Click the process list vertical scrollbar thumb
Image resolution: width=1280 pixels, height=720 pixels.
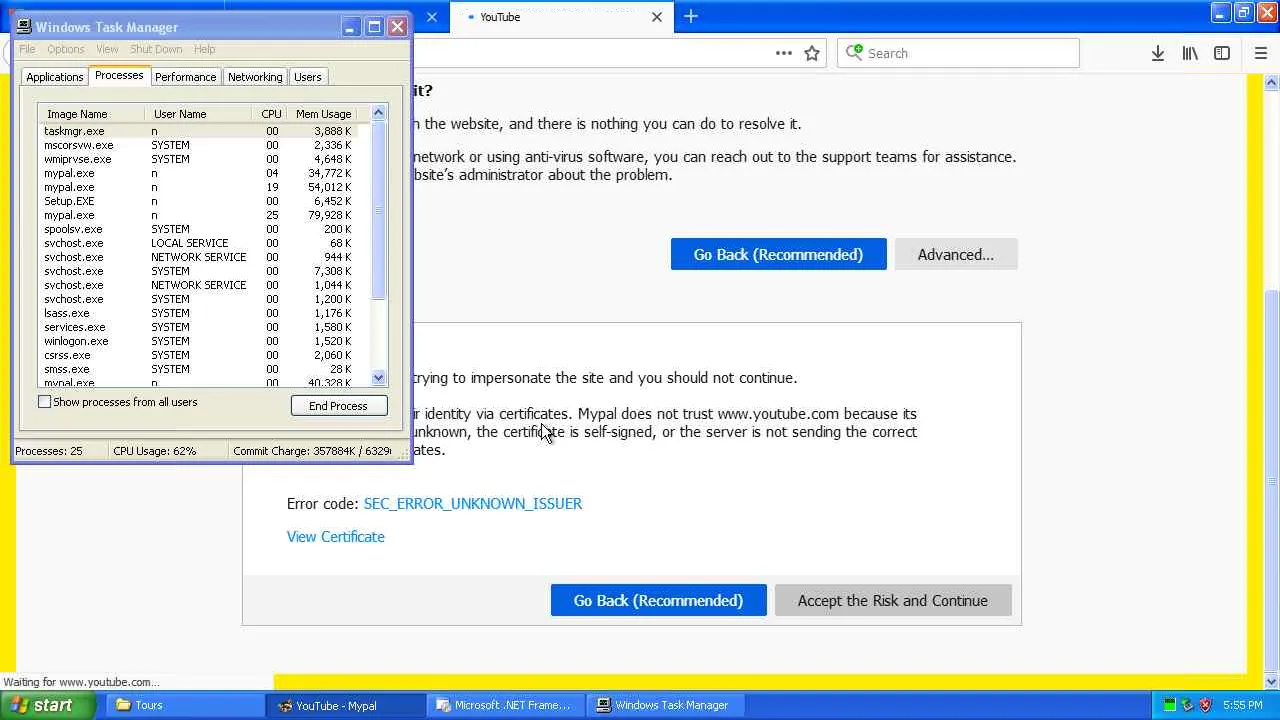click(x=378, y=210)
